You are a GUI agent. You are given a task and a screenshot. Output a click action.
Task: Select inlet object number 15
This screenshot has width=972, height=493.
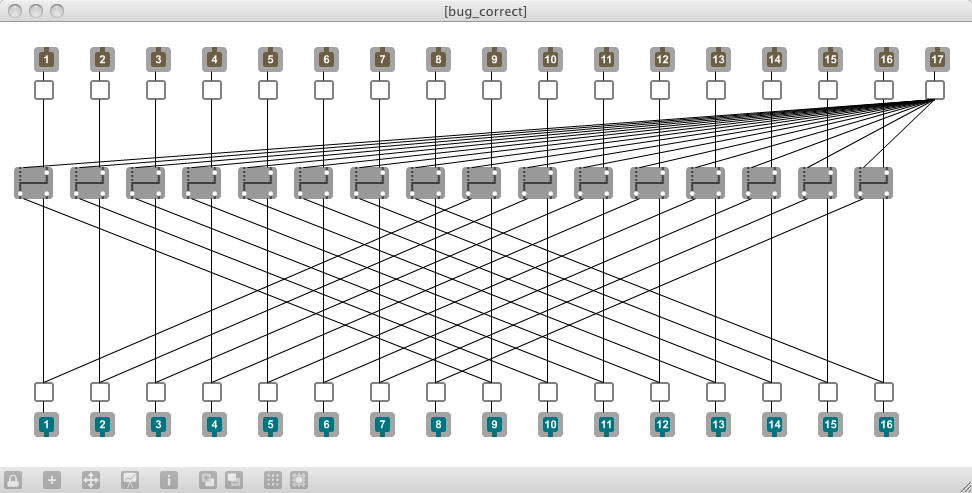pos(830,60)
